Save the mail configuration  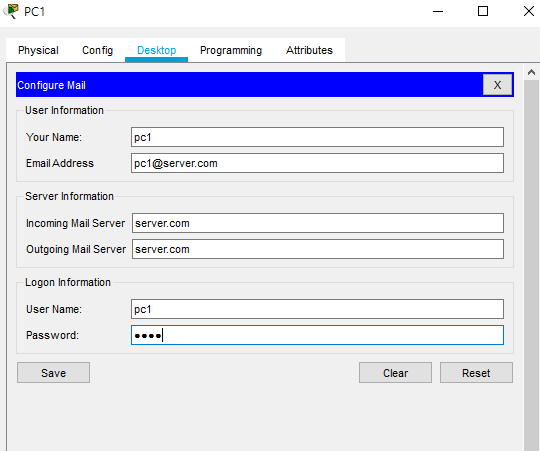tap(53, 373)
